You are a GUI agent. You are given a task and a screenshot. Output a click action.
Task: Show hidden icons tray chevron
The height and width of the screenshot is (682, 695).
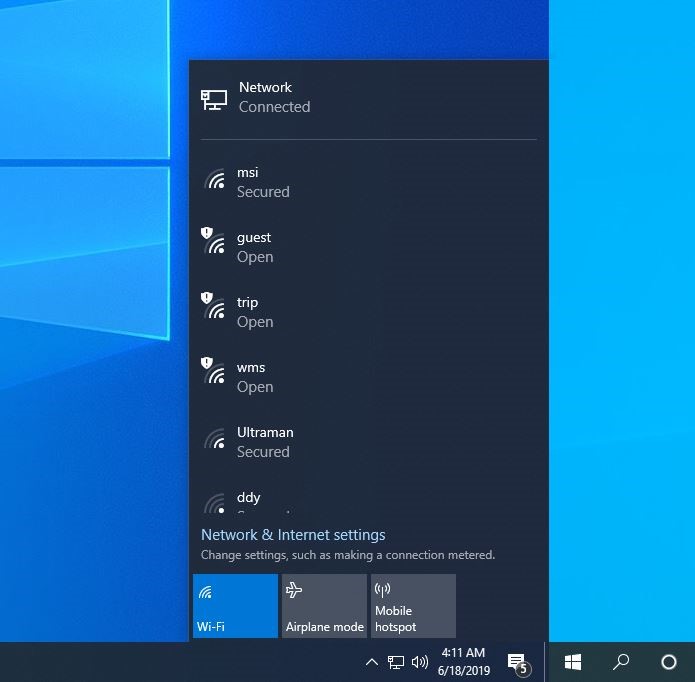[372, 662]
